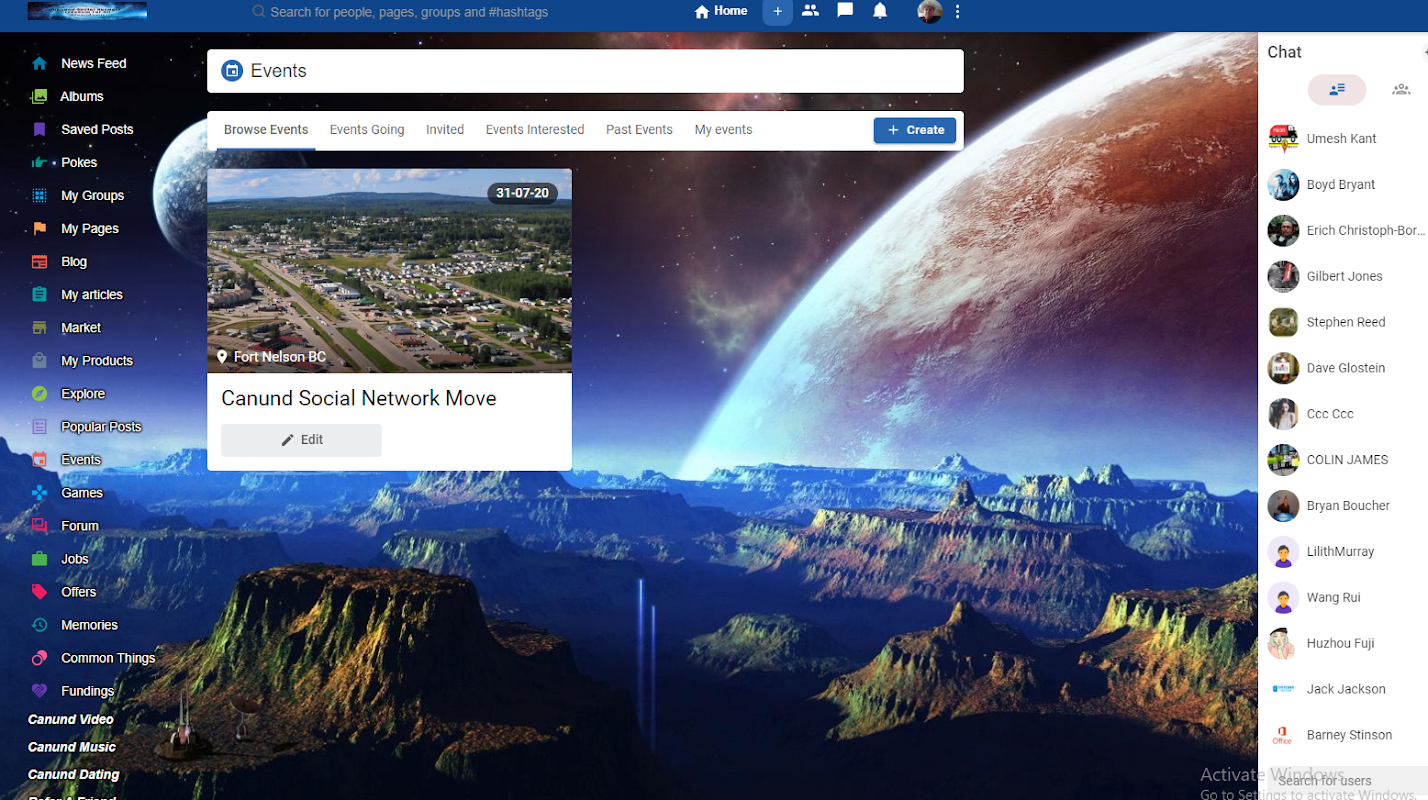Viewport: 1428px width, 800px height.
Task: Open chat with LilithMurray
Action: point(1343,552)
